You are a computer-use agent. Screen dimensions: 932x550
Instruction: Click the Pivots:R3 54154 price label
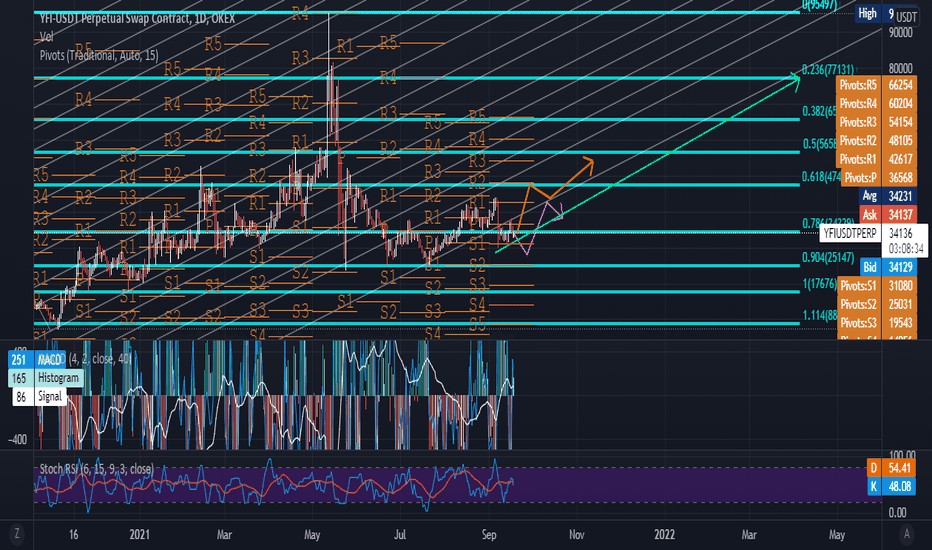coord(876,122)
